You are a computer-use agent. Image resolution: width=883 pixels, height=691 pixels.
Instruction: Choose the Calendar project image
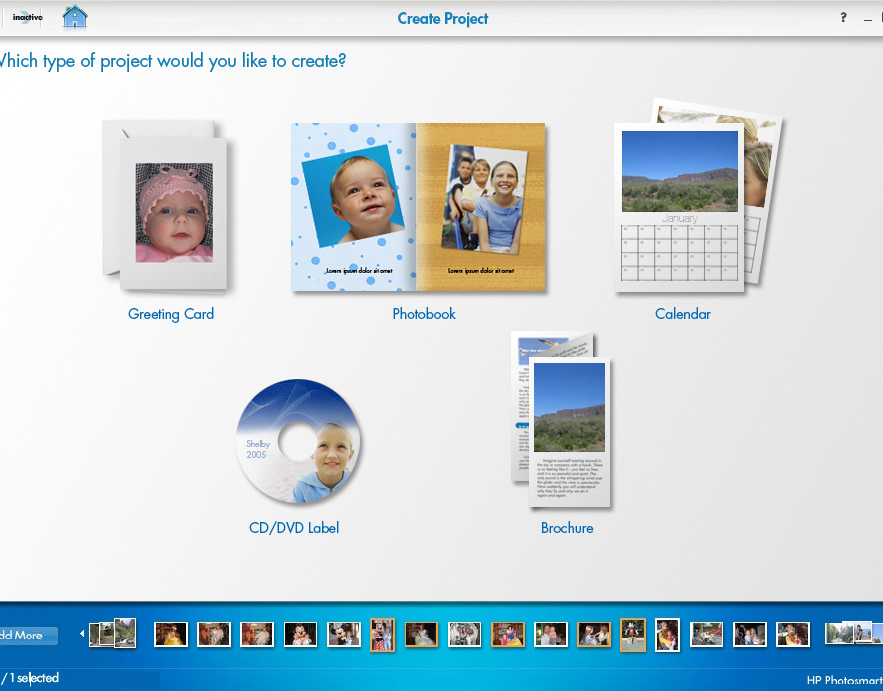pyautogui.click(x=698, y=196)
